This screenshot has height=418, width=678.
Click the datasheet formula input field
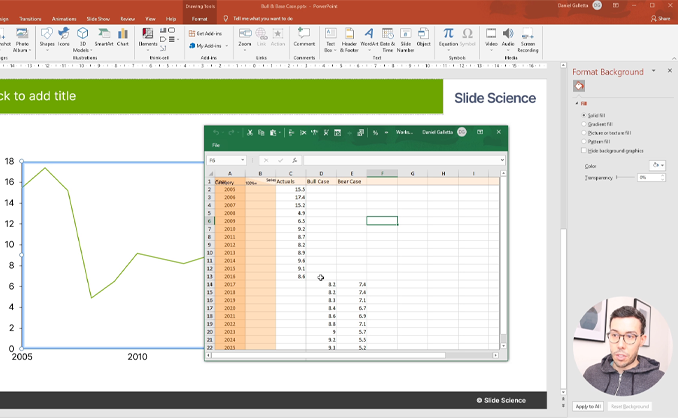click(x=402, y=160)
